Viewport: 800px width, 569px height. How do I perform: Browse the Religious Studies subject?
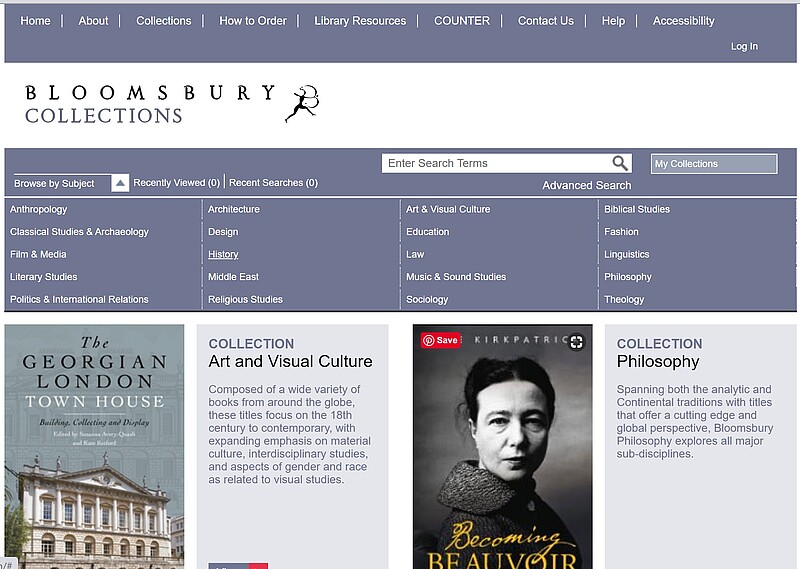(245, 300)
